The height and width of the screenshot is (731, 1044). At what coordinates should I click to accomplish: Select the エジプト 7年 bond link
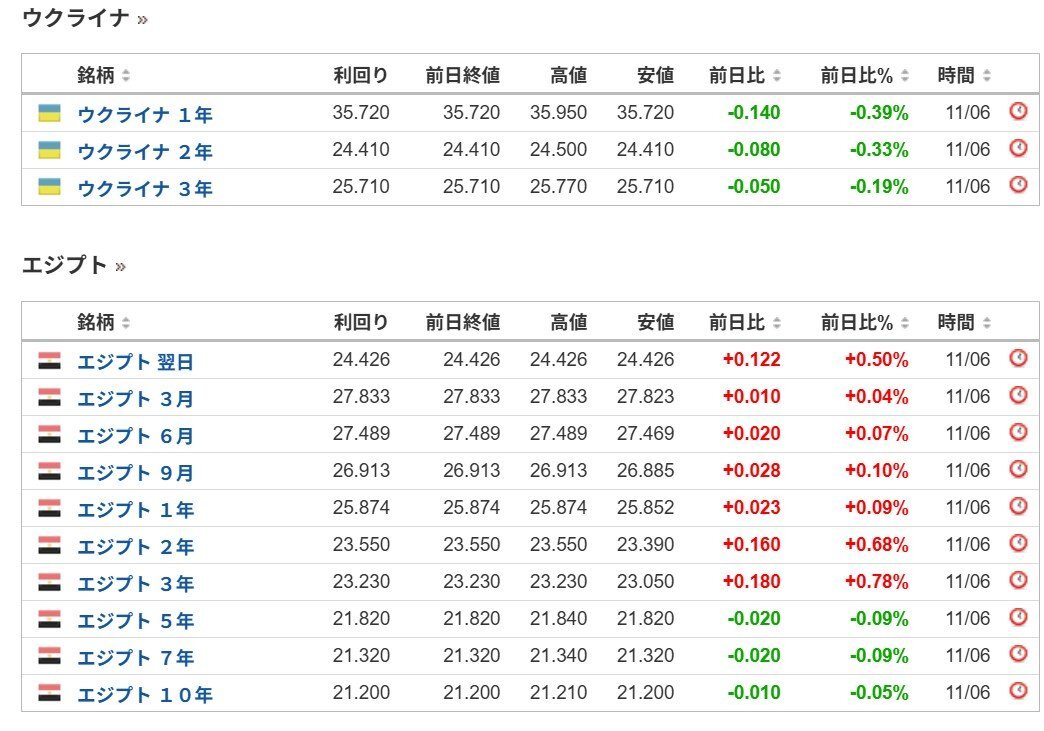136,657
